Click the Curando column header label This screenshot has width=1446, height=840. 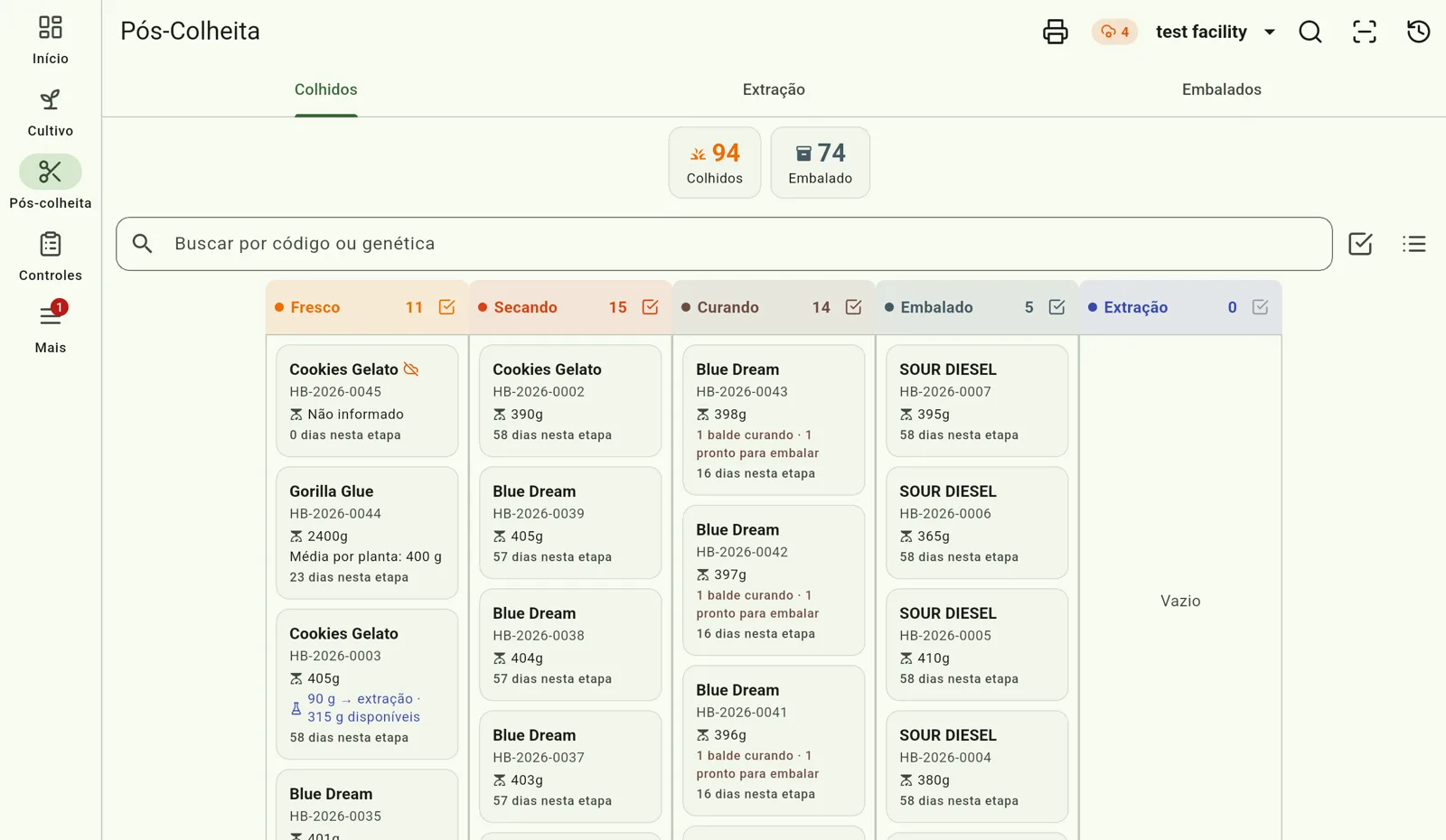tap(728, 307)
